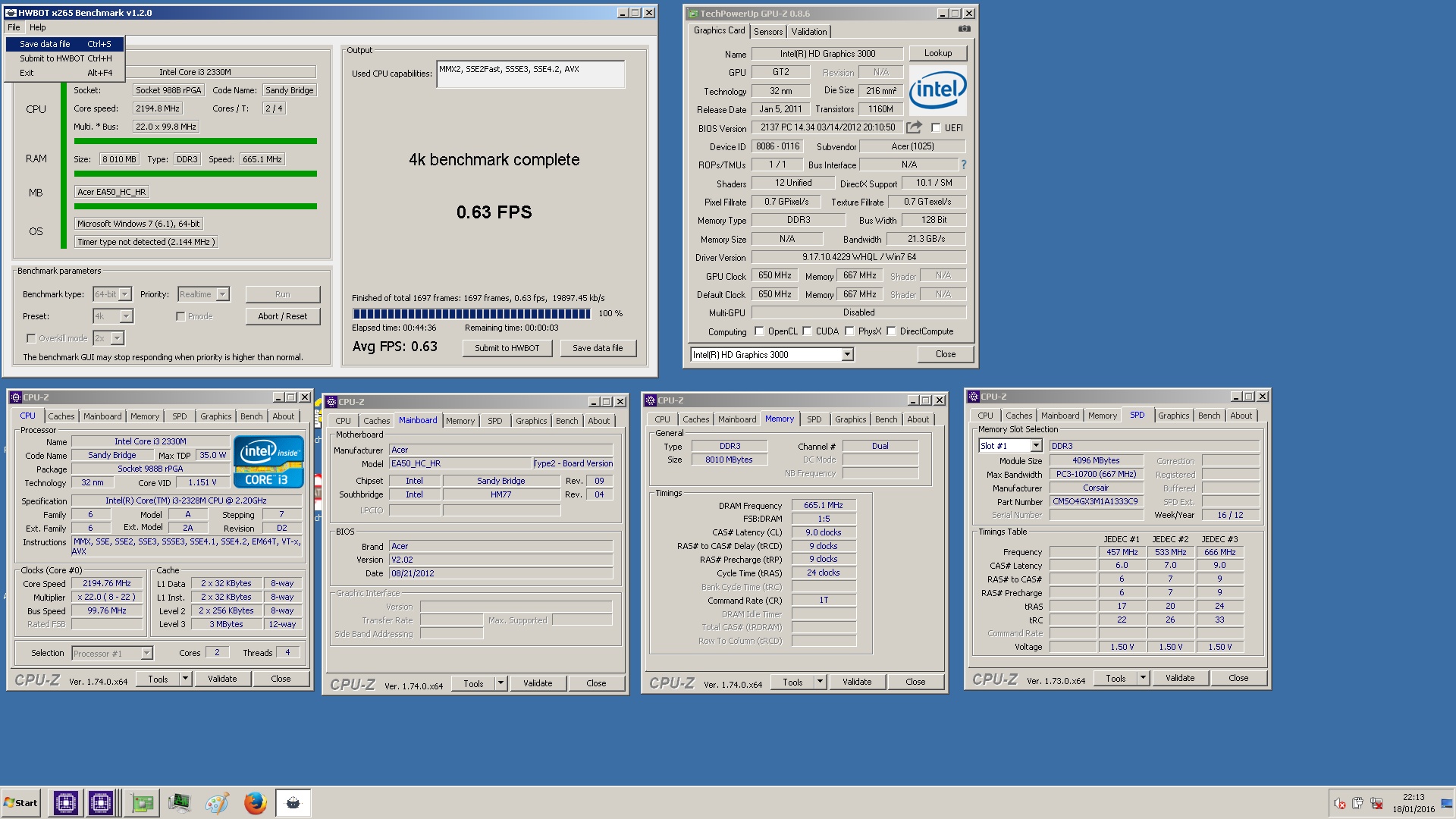Open the Priority Realtime dropdown
The width and height of the screenshot is (1456, 819).
tap(203, 294)
